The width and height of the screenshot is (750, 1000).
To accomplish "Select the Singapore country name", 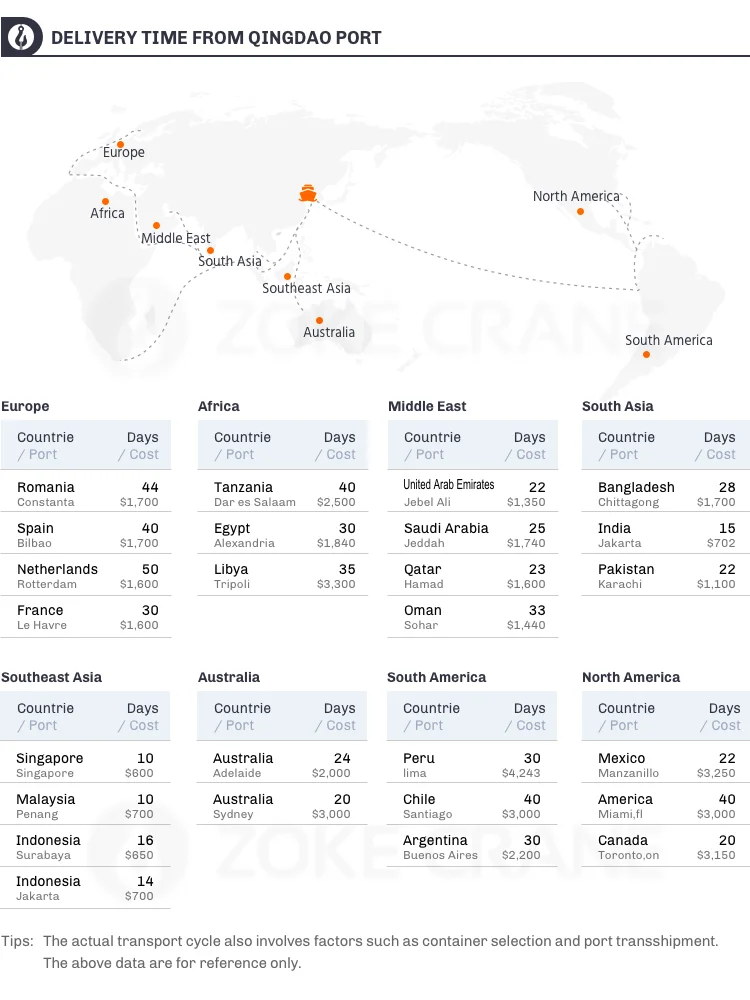I will tap(50, 758).
